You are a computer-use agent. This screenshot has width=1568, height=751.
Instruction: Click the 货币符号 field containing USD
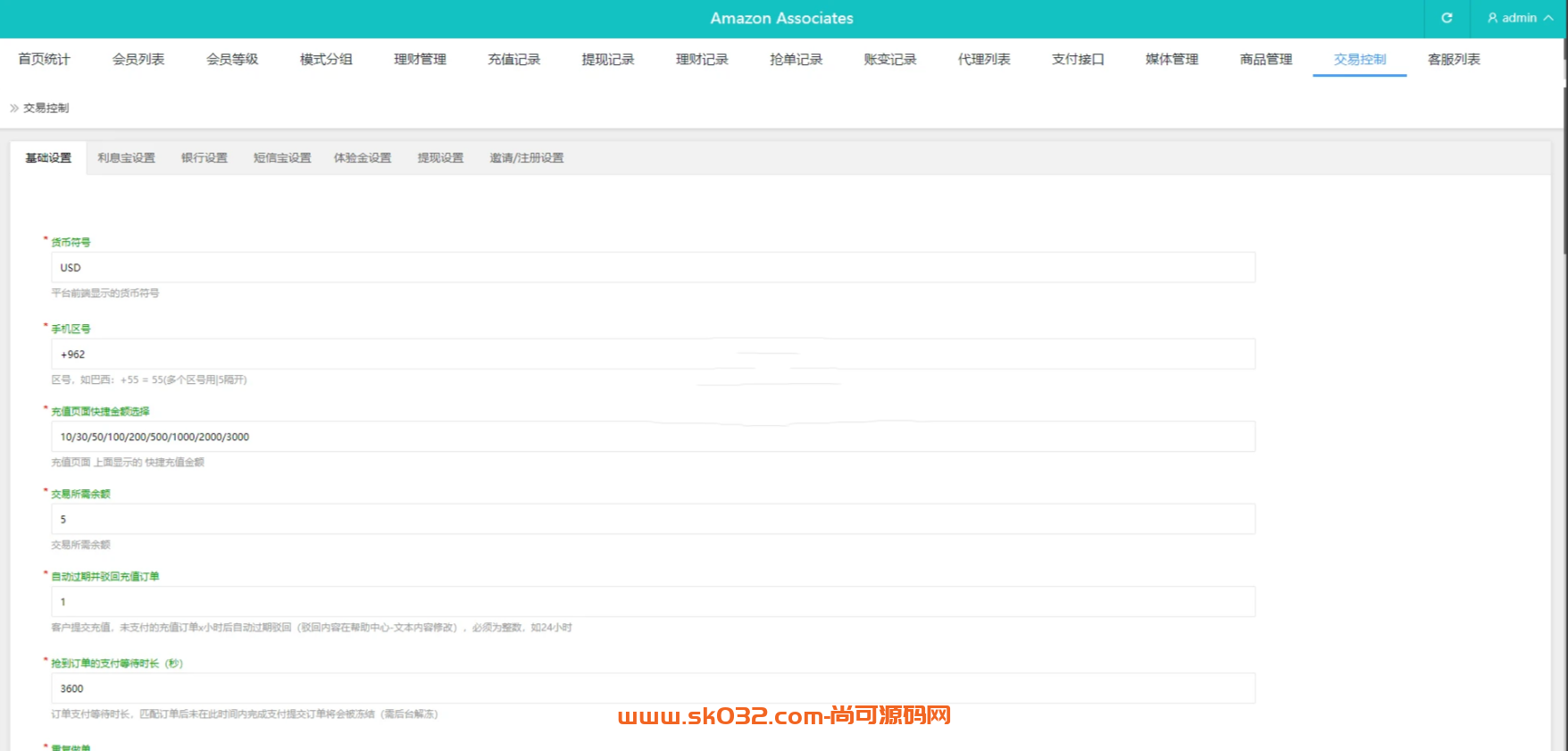click(x=653, y=267)
